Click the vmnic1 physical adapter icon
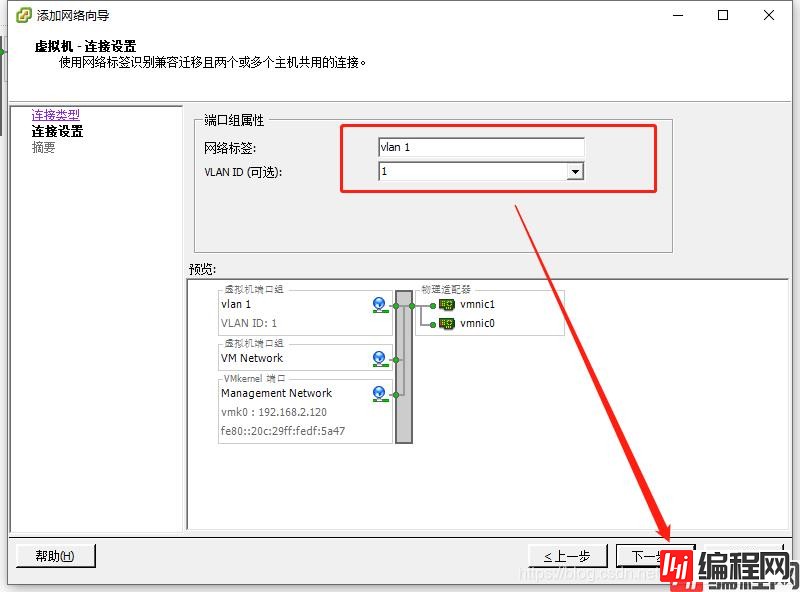The width and height of the screenshot is (800, 592). pos(447,305)
